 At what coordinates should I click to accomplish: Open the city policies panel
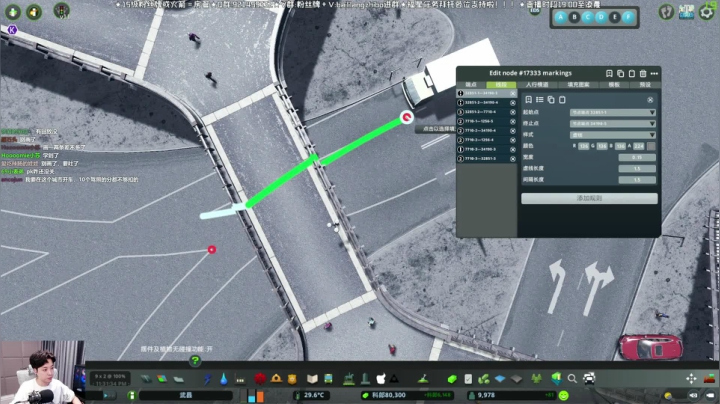pyautogui.click(x=468, y=379)
